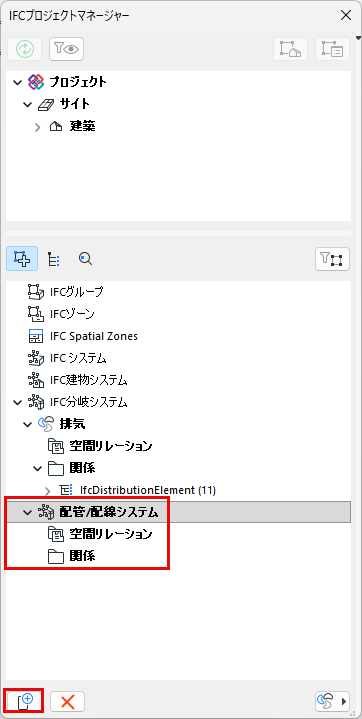
Task: Select the プロジェクト project icon
Action: 35,82
